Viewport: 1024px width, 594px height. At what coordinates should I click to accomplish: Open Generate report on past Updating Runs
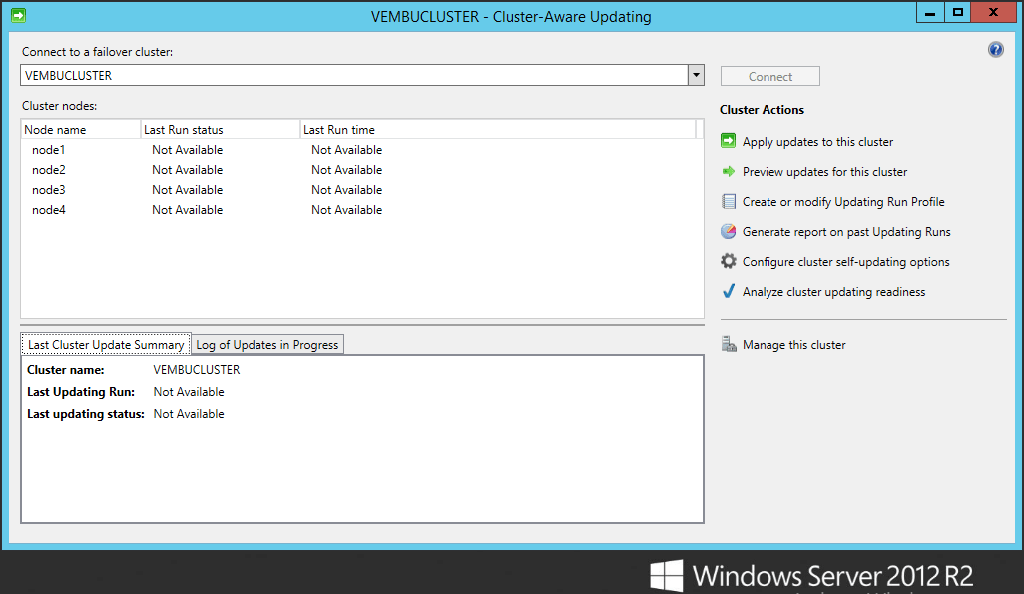pos(846,232)
